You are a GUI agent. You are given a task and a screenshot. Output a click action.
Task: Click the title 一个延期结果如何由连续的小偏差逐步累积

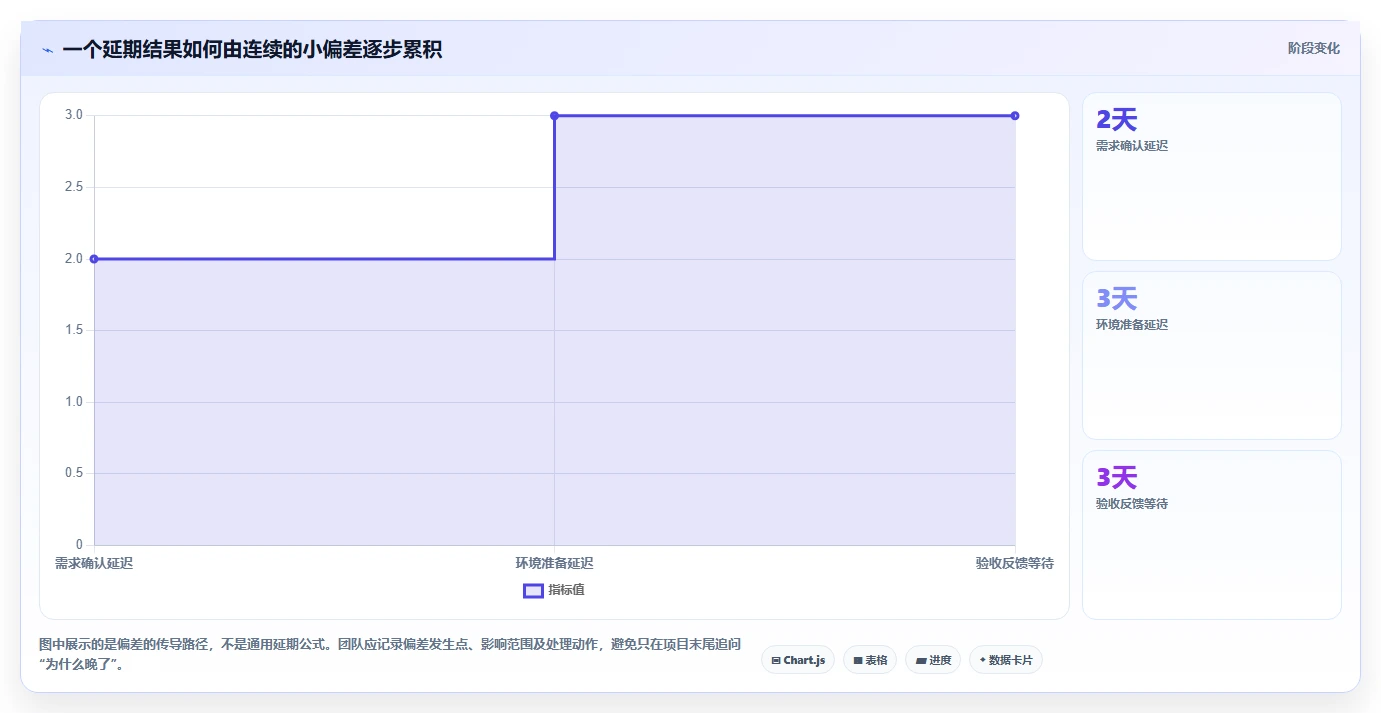(252, 50)
